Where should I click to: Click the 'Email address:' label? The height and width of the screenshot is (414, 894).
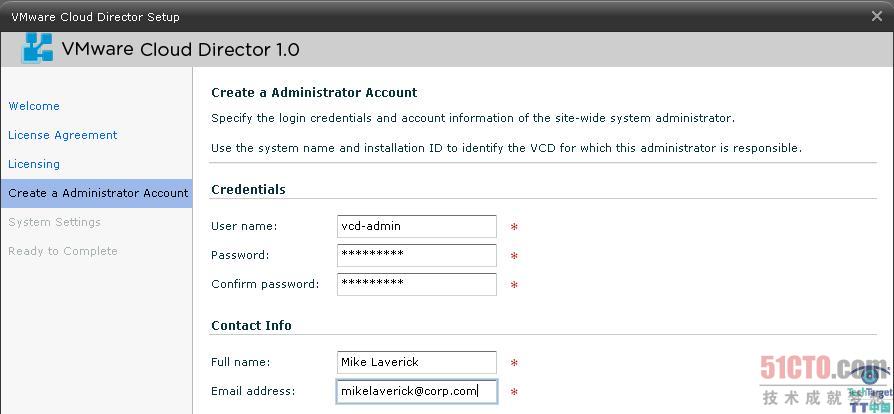click(x=253, y=391)
